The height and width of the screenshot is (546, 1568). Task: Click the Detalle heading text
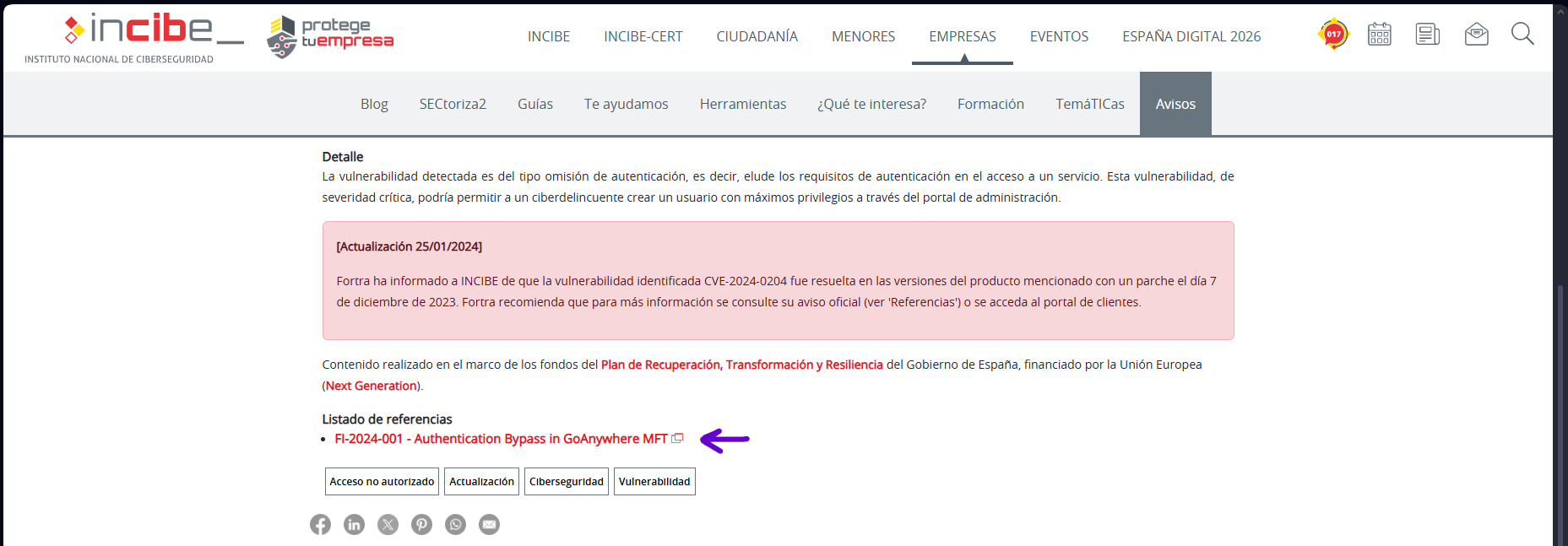[x=343, y=157]
